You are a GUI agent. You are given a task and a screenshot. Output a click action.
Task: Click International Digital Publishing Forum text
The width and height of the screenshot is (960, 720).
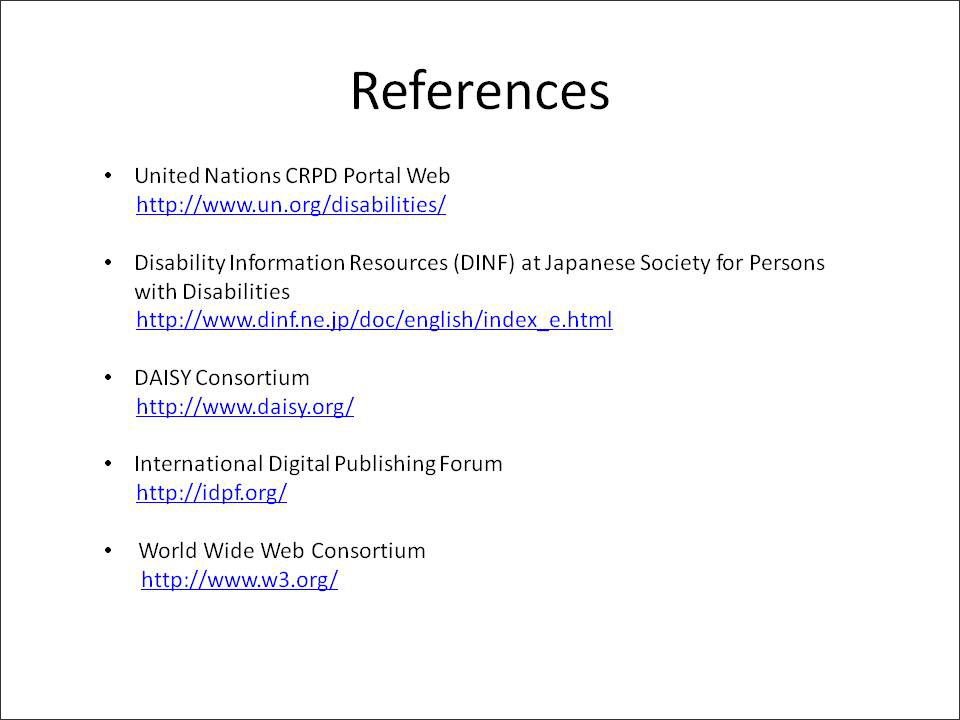318,464
